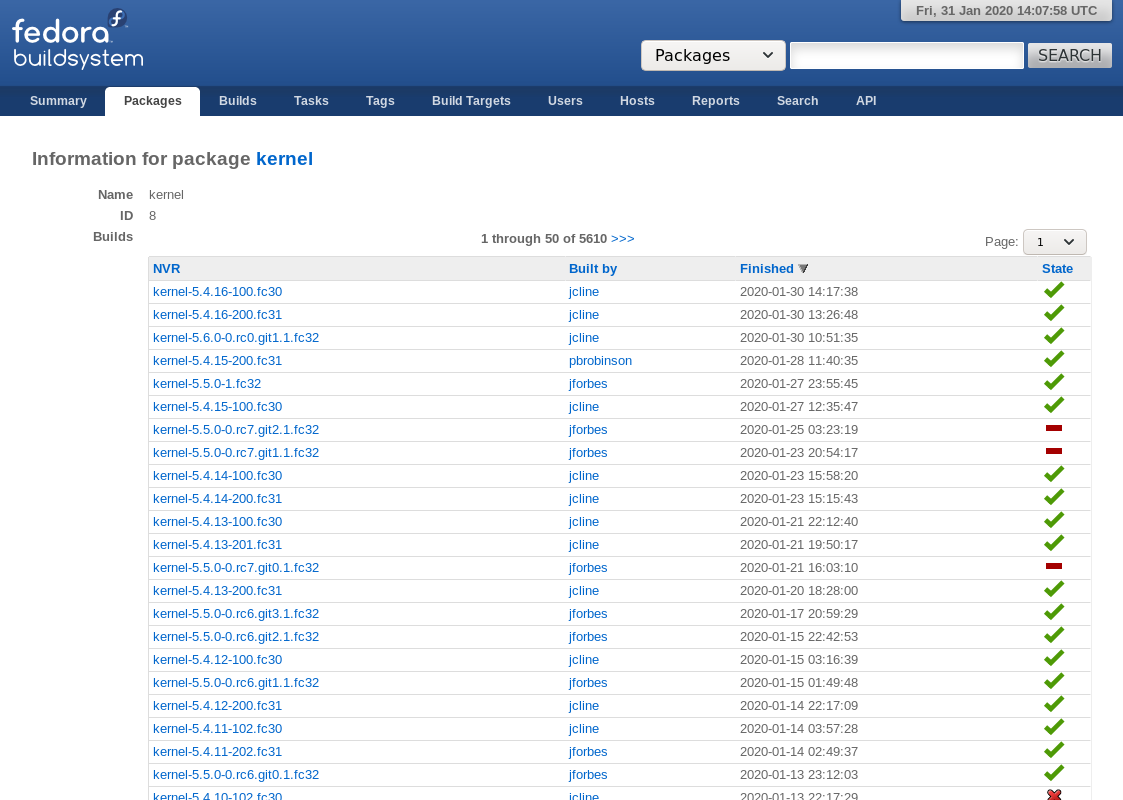Screen dimensions: 1123x800
Task: Open the Users tab
Action: [565, 101]
